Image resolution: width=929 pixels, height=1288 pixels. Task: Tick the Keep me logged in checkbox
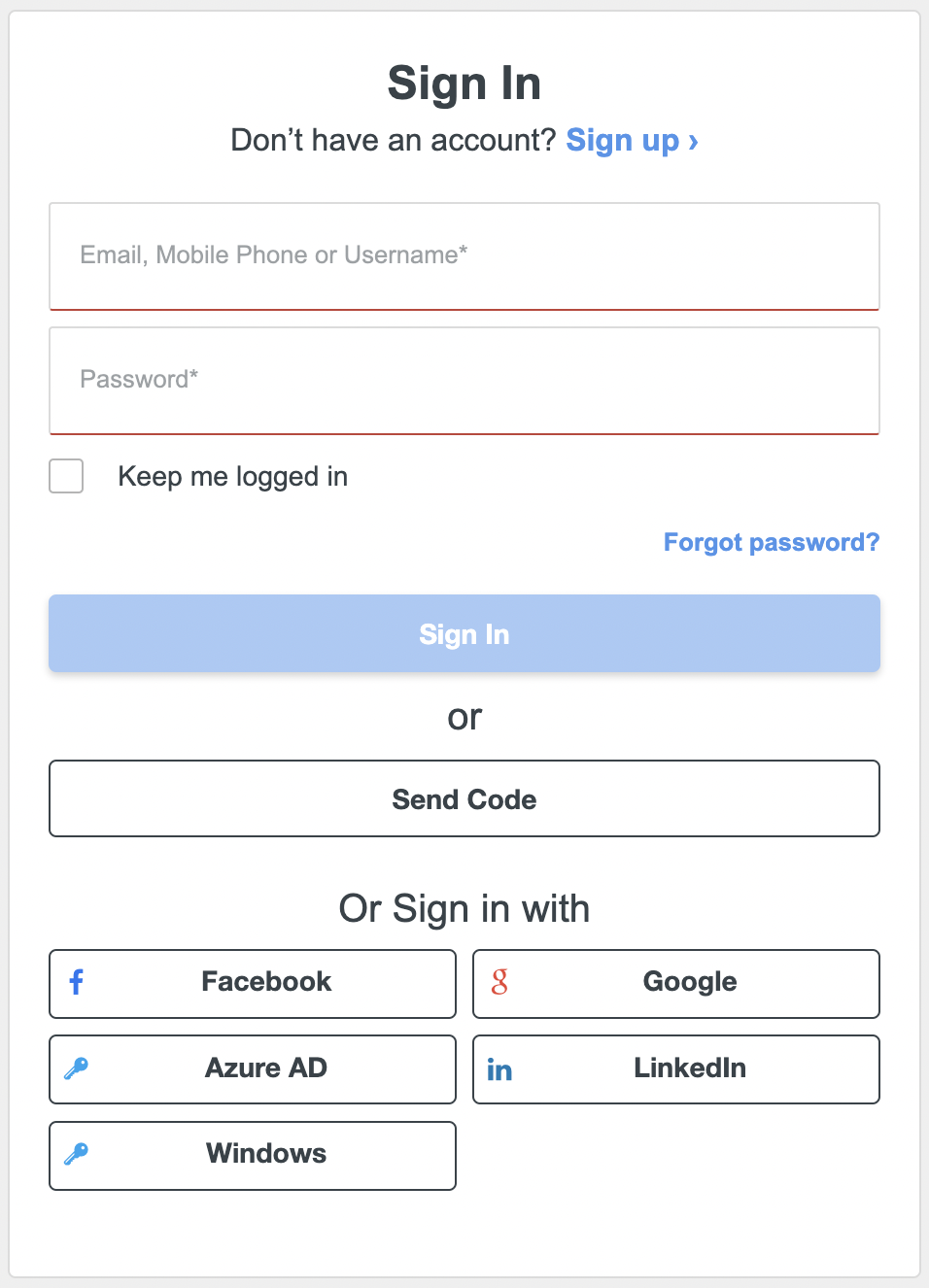[x=66, y=476]
